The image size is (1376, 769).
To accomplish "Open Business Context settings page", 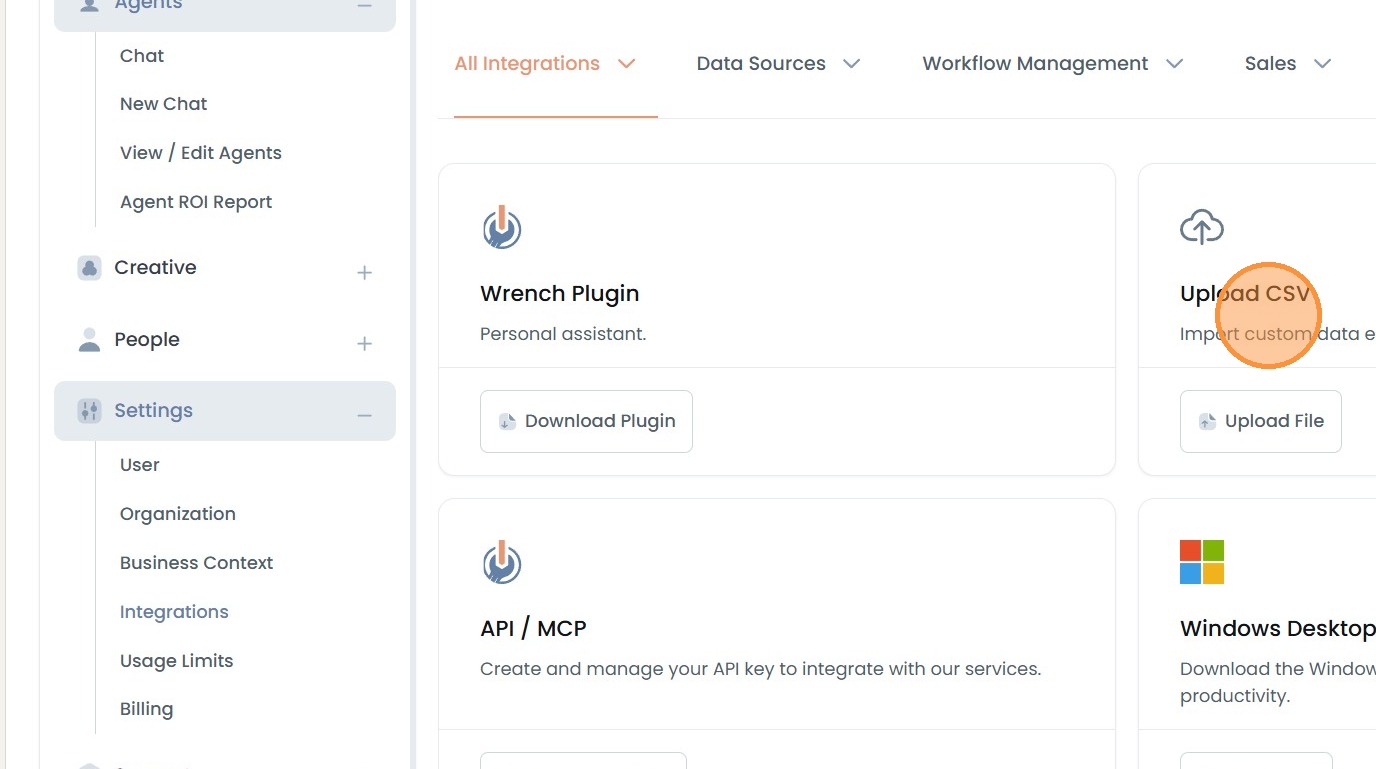I will (196, 563).
